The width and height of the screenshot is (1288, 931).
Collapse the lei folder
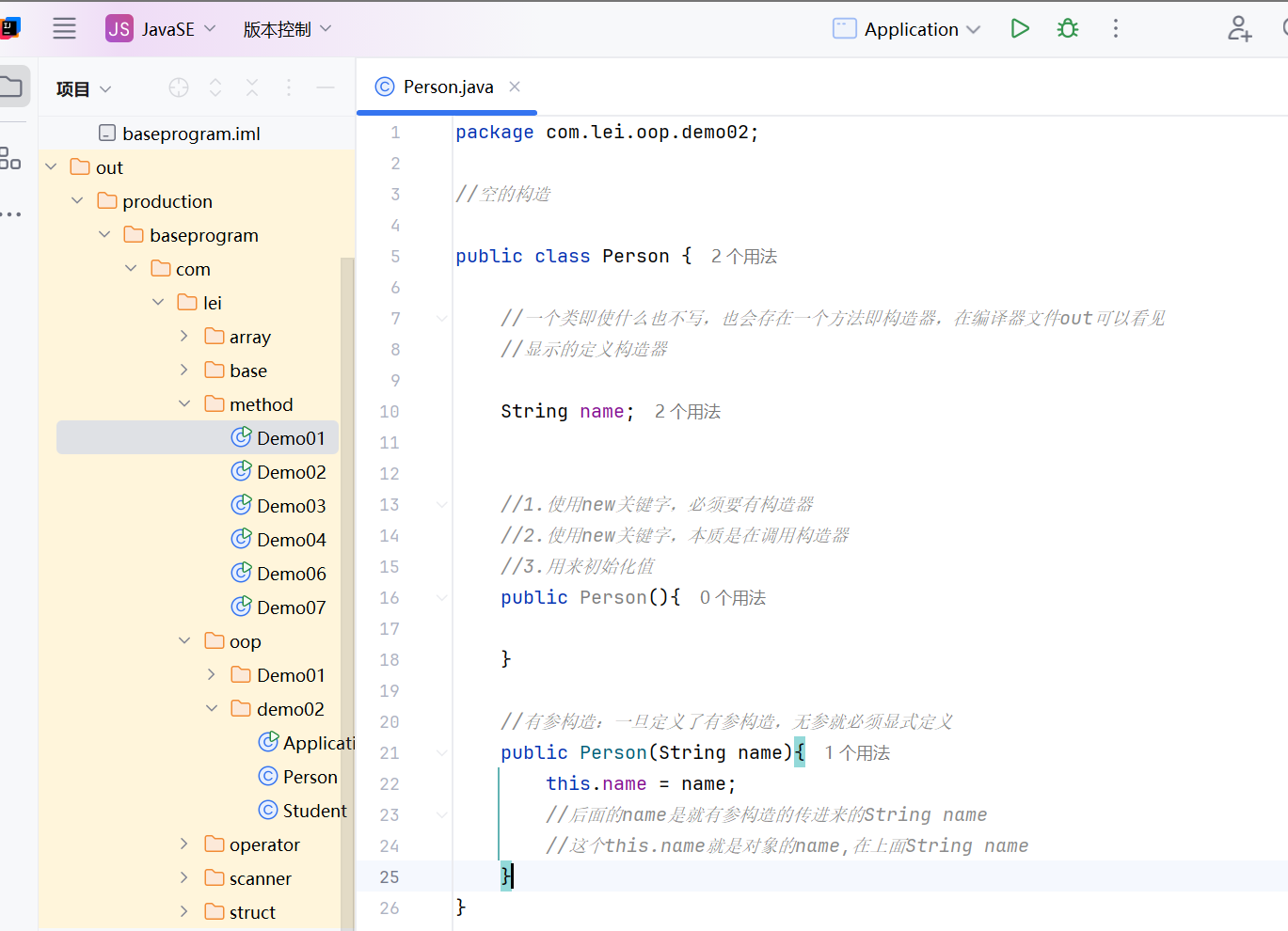click(159, 303)
